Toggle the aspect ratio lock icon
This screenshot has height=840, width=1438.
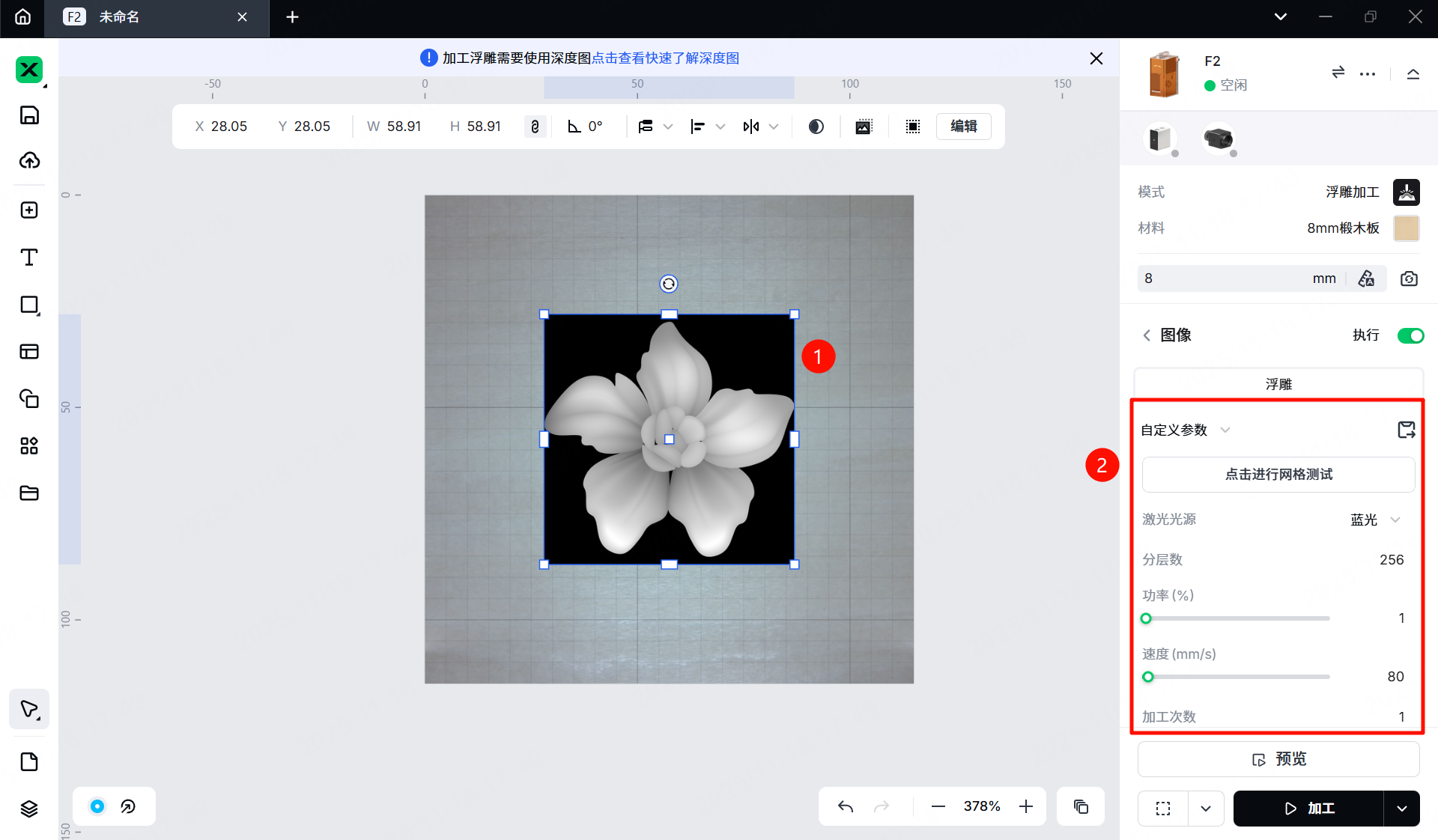(535, 127)
